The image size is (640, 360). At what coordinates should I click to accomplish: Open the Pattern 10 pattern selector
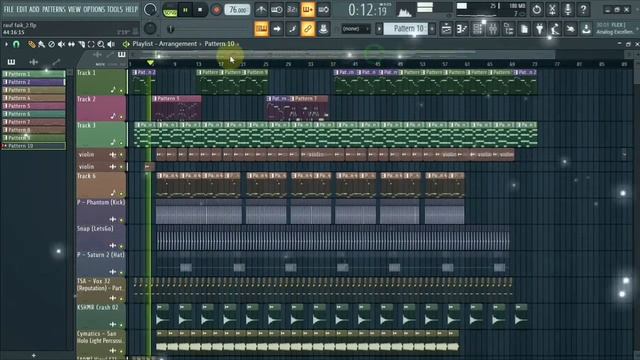click(x=406, y=29)
